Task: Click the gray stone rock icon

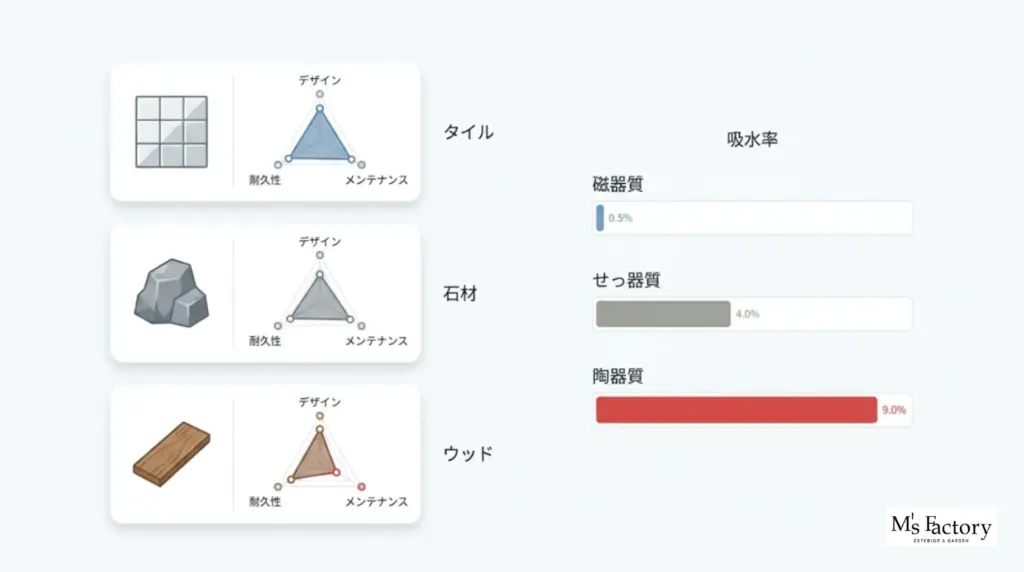Action: [x=171, y=292]
